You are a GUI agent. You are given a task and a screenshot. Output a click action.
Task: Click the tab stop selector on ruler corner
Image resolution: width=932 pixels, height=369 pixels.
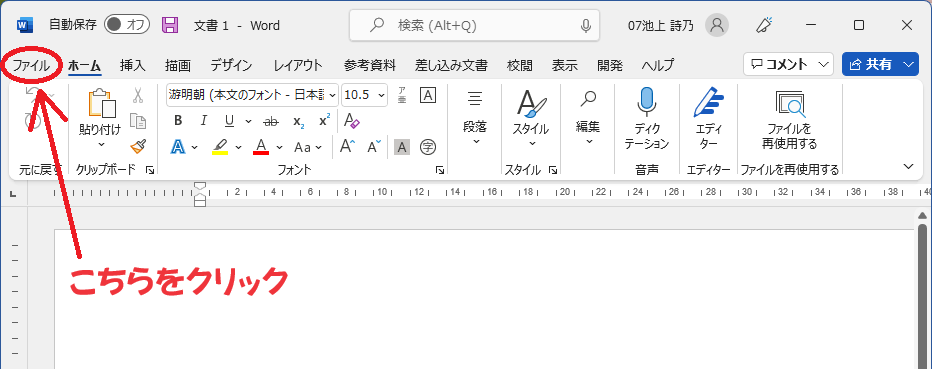click(x=14, y=194)
